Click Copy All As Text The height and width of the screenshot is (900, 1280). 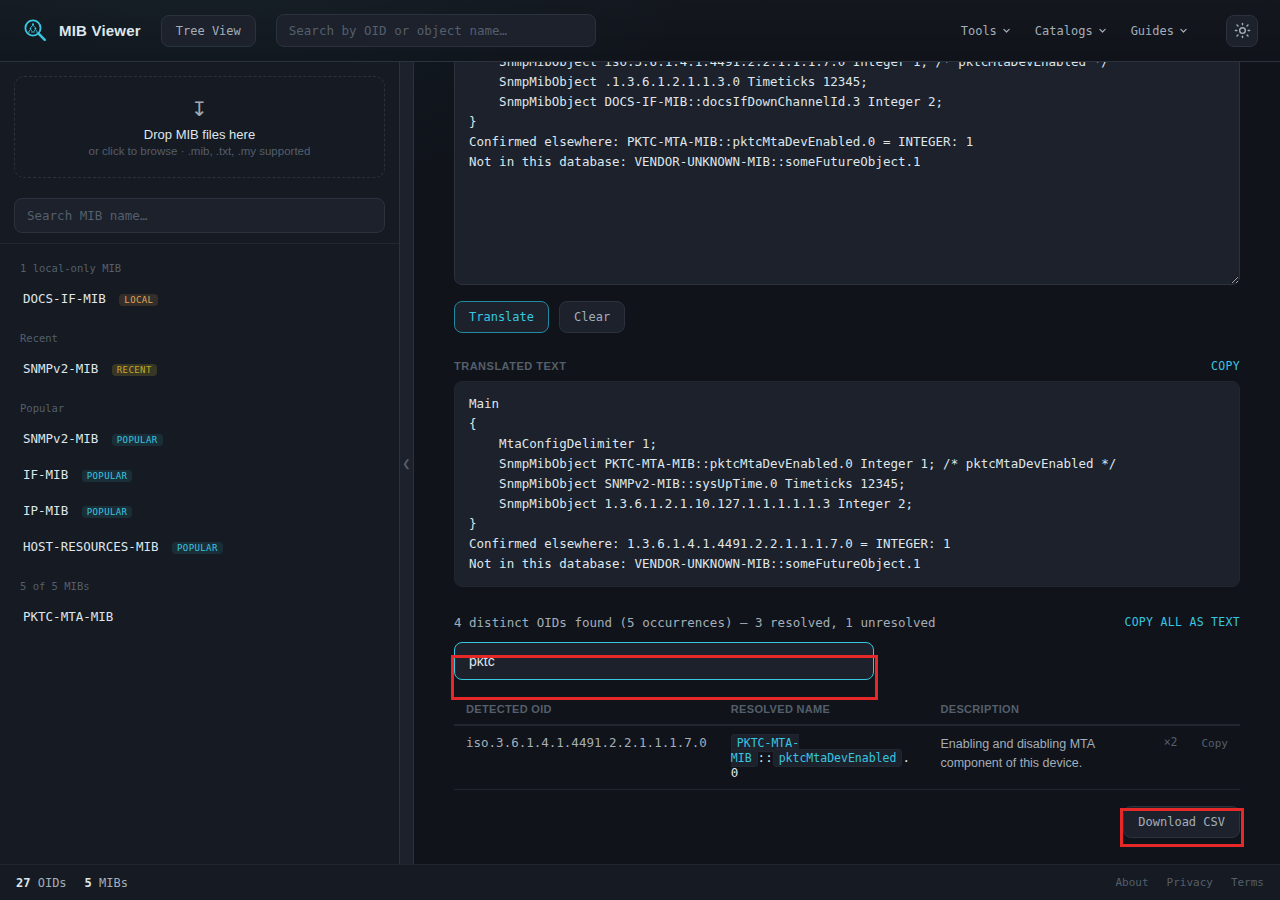(x=1182, y=622)
